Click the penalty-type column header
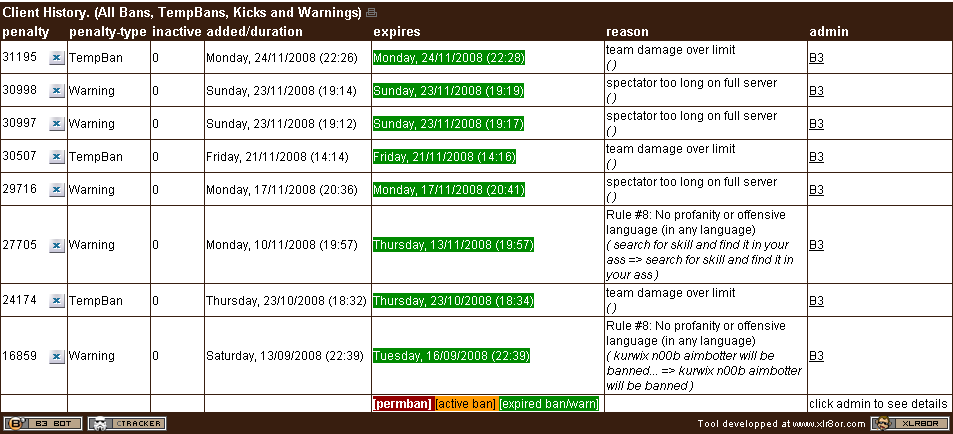Screen dimensions: 953x434 (107, 32)
